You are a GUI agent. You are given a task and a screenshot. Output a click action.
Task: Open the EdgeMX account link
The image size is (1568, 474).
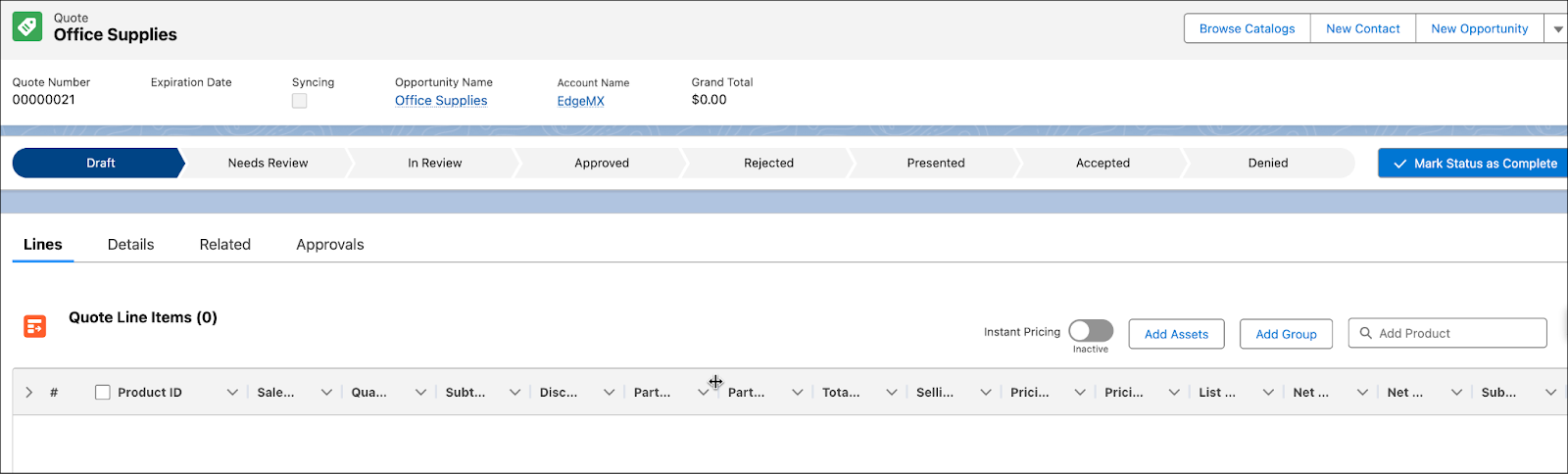580,101
